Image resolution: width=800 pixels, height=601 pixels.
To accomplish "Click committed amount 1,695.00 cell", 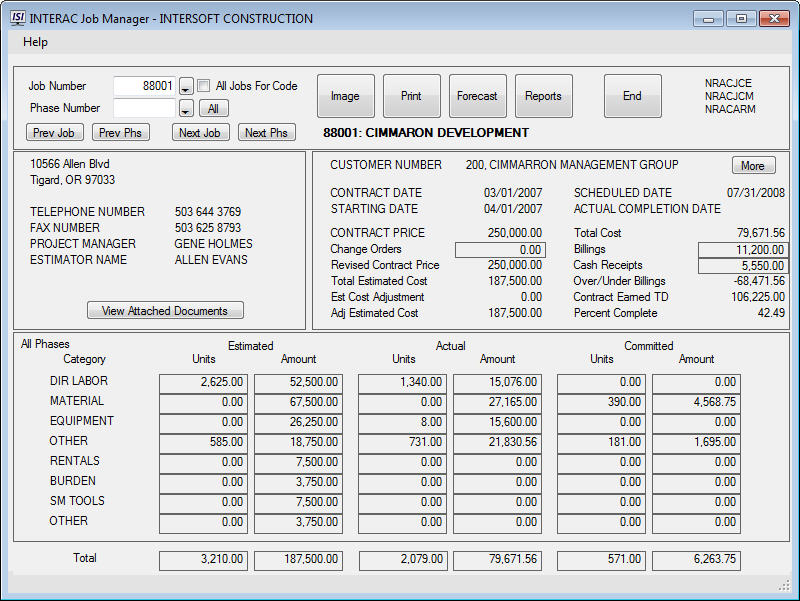I will (x=696, y=443).
